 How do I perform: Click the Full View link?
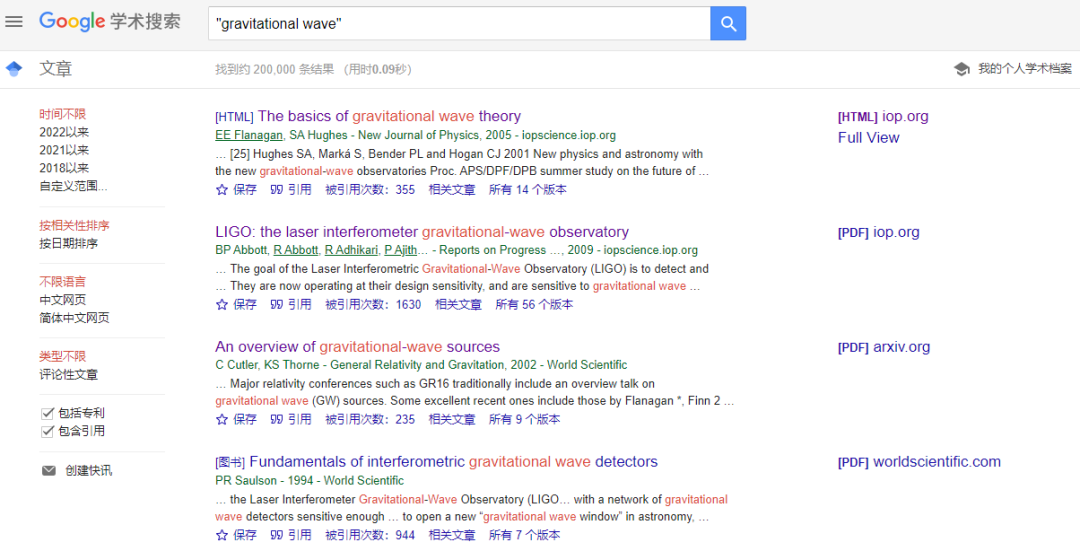click(x=869, y=138)
